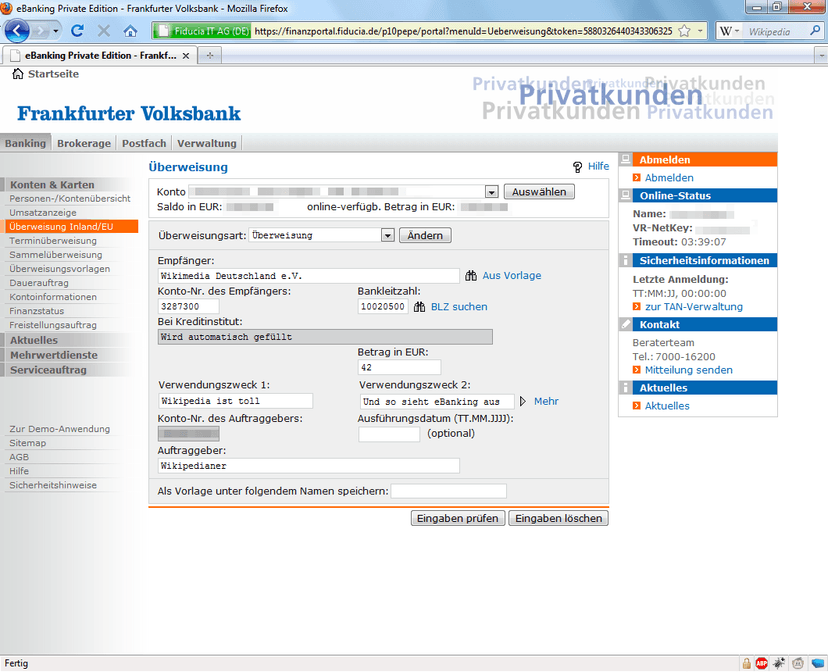
Task: Click the Startseite house icon
Action: 18,74
